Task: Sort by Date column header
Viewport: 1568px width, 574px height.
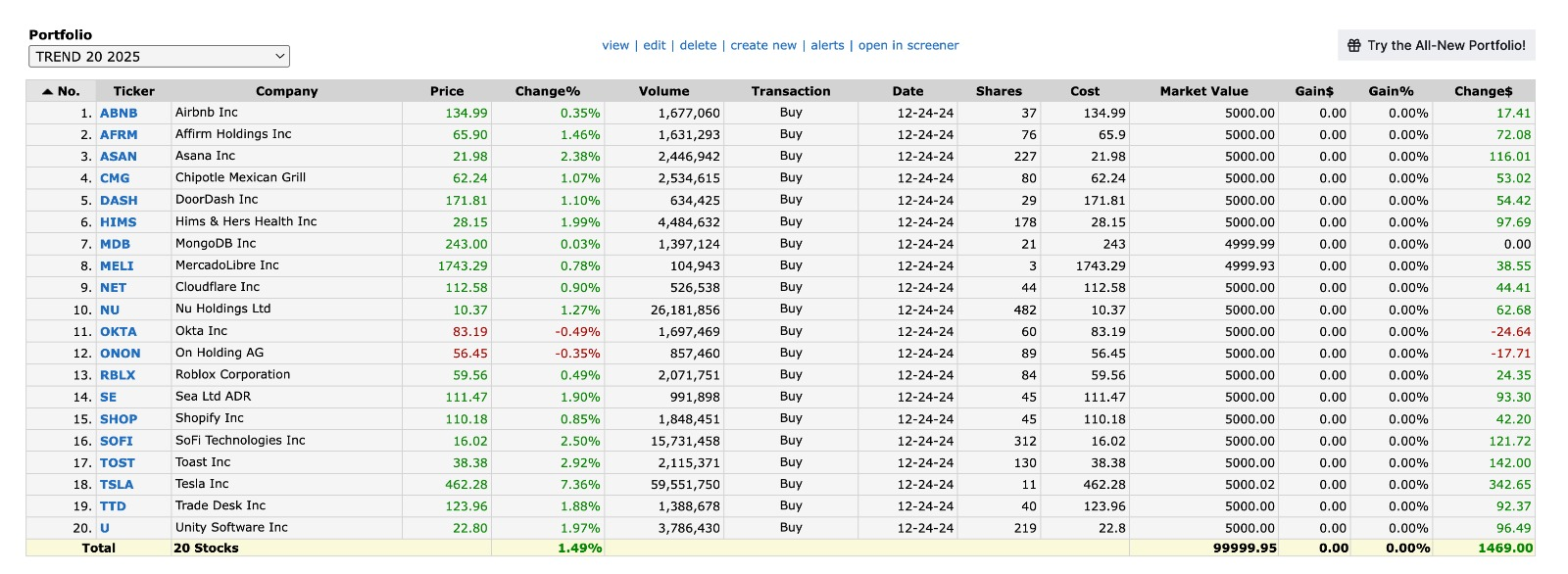Action: click(x=908, y=91)
